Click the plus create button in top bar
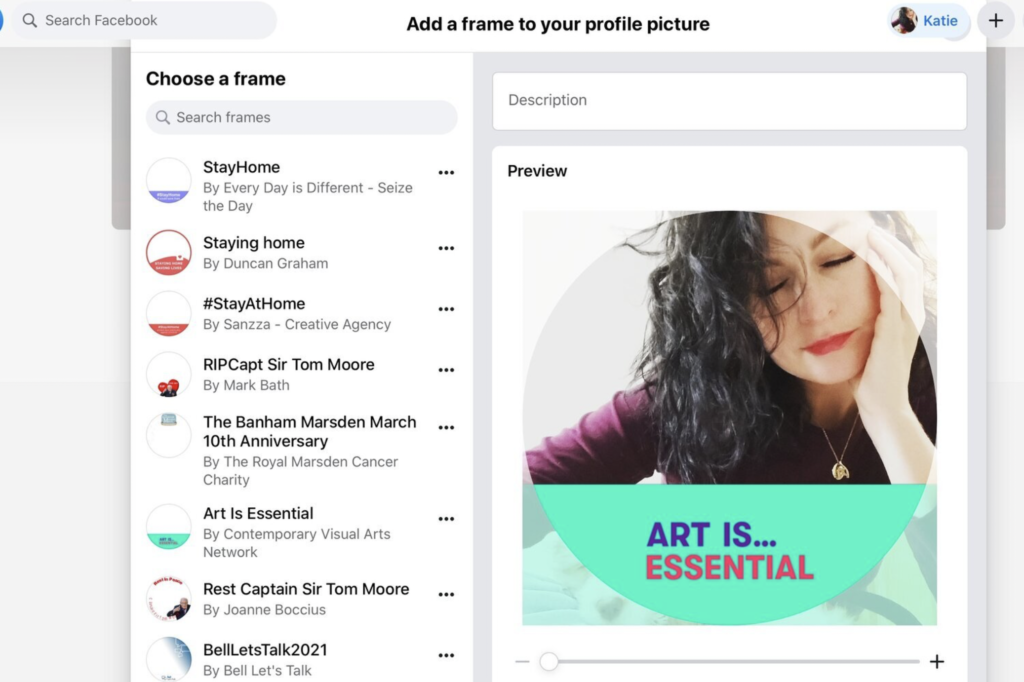The height and width of the screenshot is (682, 1024). tap(995, 21)
